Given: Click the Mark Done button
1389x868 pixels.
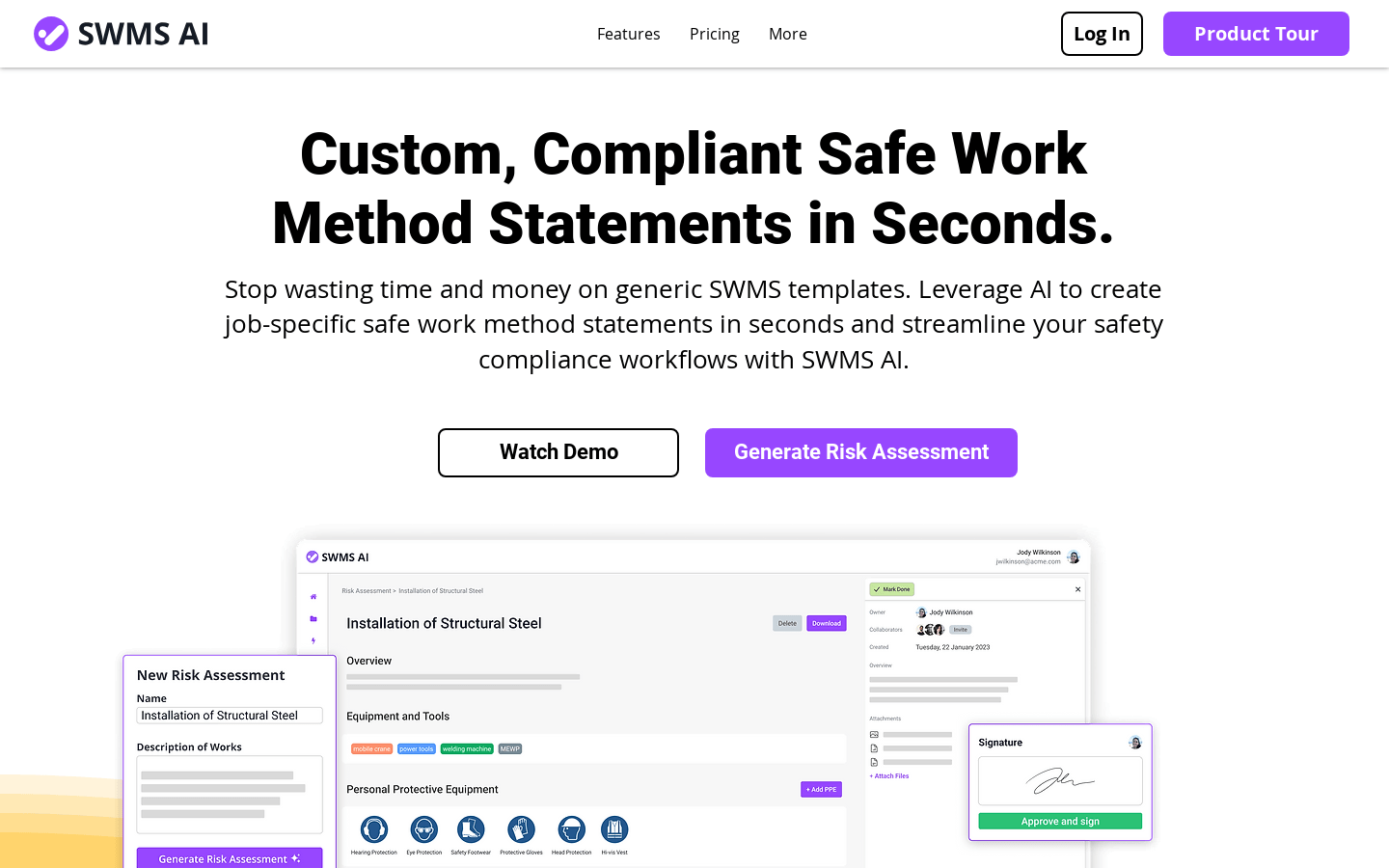Looking at the screenshot, I should click(x=891, y=589).
